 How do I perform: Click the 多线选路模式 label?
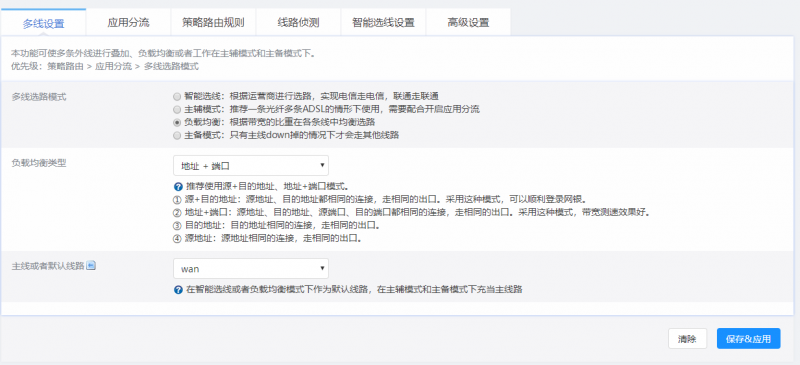click(39, 96)
